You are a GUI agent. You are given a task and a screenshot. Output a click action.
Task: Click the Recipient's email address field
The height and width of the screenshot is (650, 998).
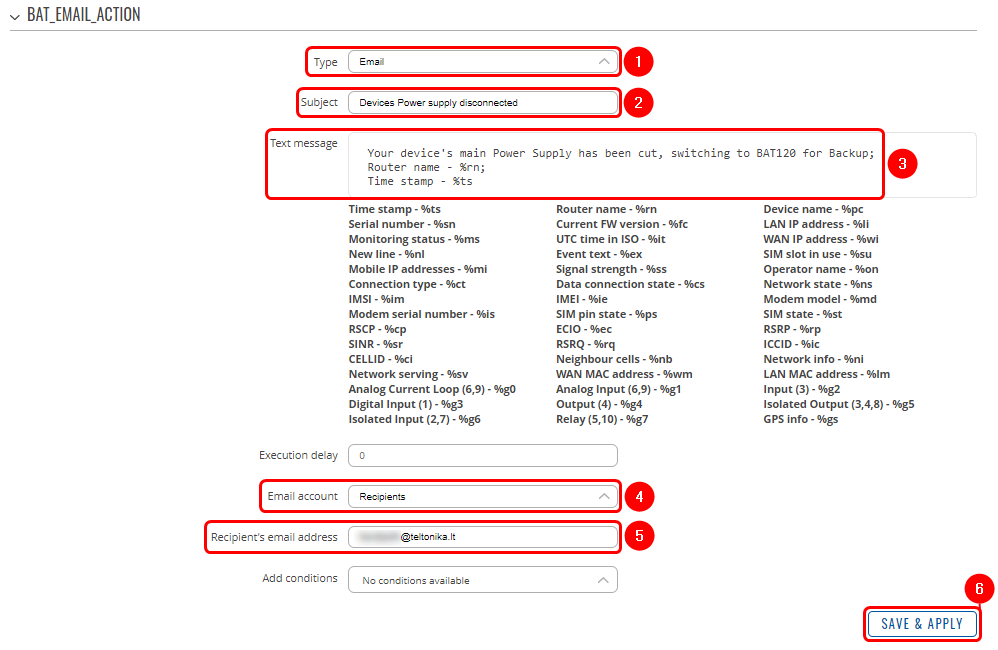click(483, 537)
